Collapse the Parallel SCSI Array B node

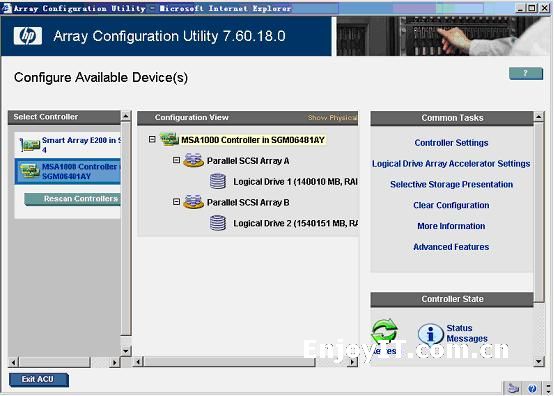(176, 202)
